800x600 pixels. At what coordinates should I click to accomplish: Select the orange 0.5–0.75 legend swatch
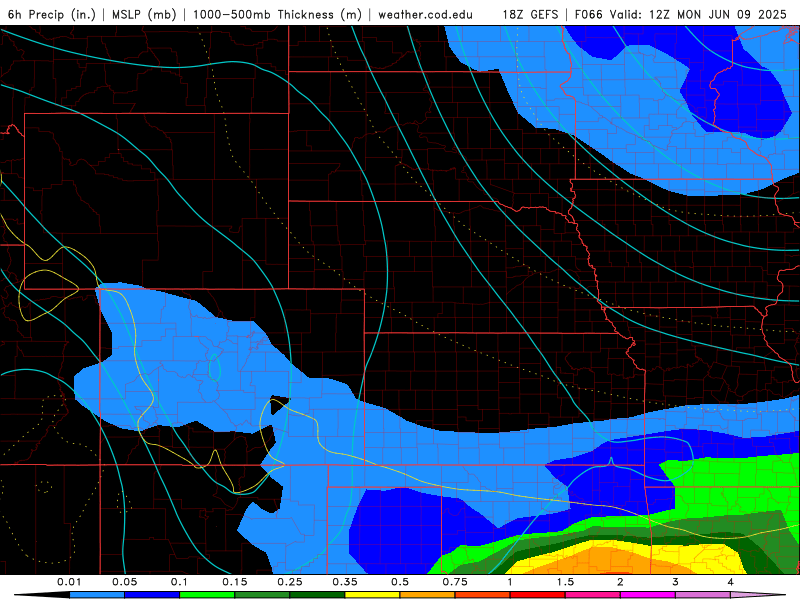click(x=428, y=595)
